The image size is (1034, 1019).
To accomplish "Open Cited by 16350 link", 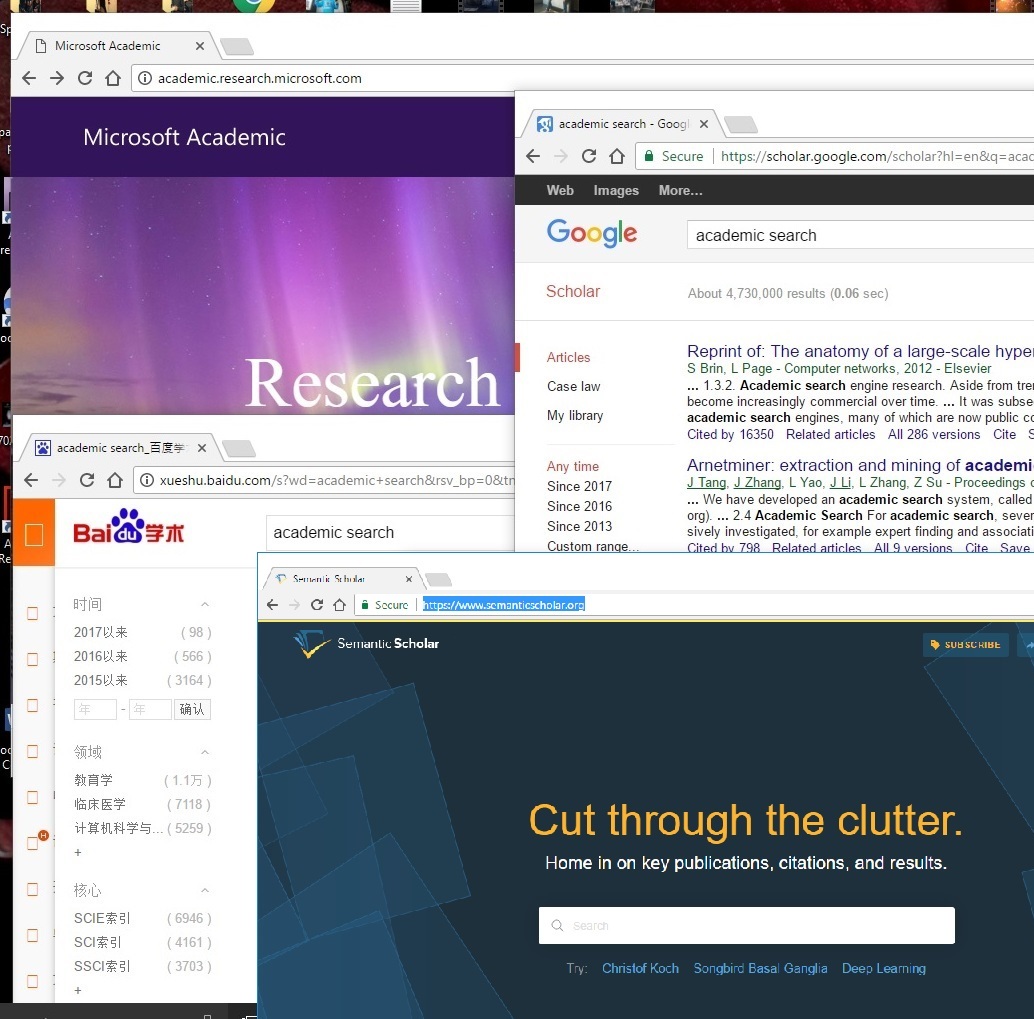I will pos(730,435).
